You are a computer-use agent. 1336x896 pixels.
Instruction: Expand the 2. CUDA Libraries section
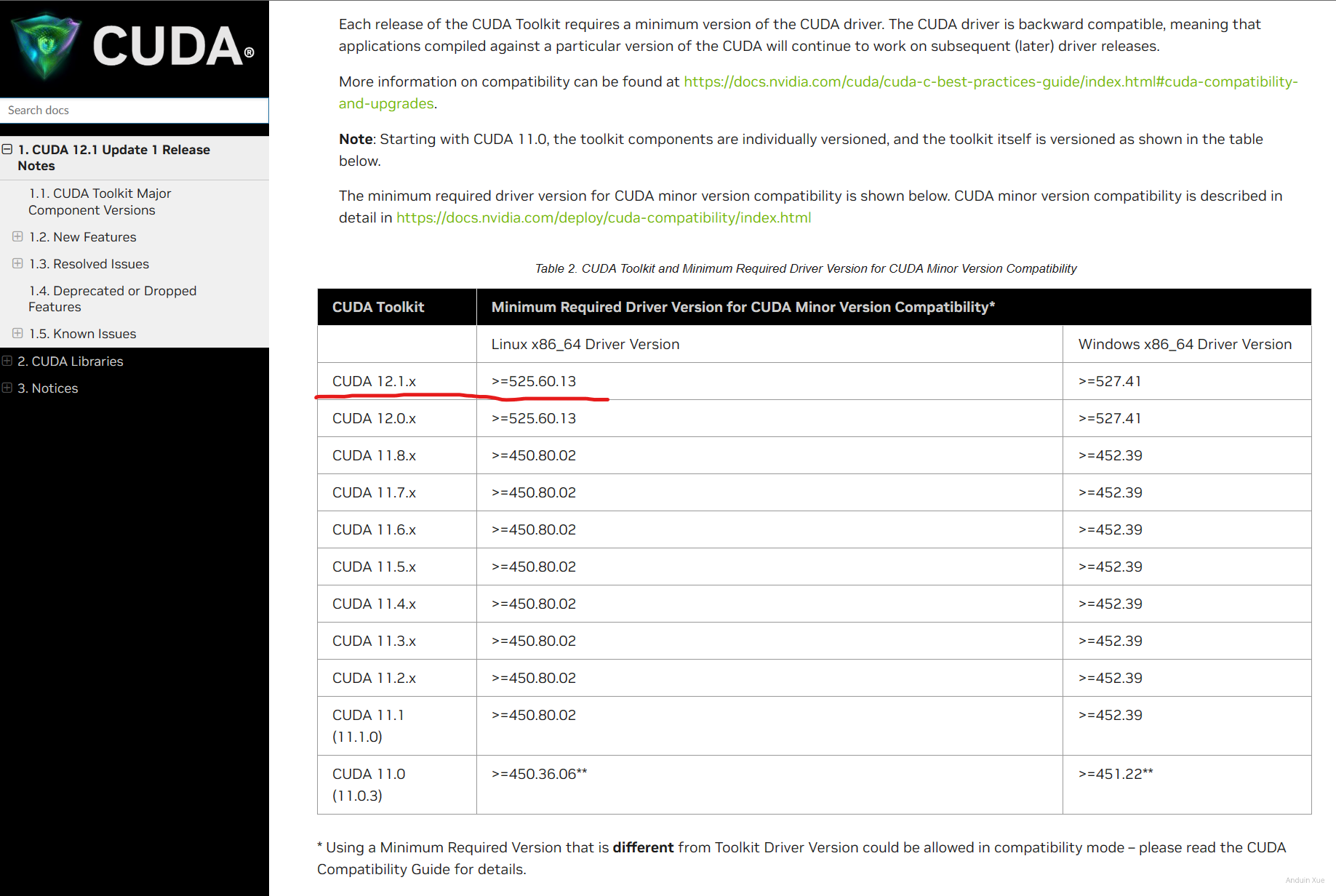click(x=7, y=361)
